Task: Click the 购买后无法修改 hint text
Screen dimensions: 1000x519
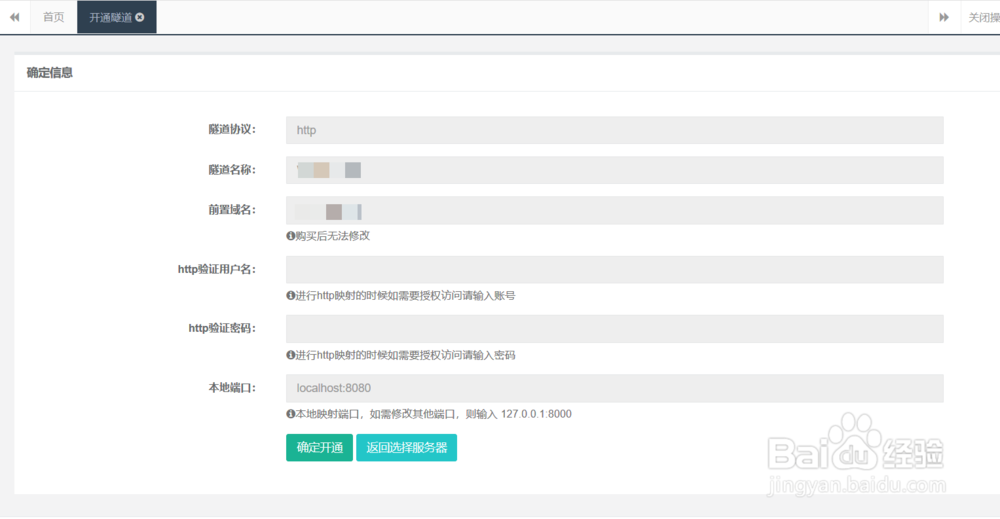Action: click(332, 236)
